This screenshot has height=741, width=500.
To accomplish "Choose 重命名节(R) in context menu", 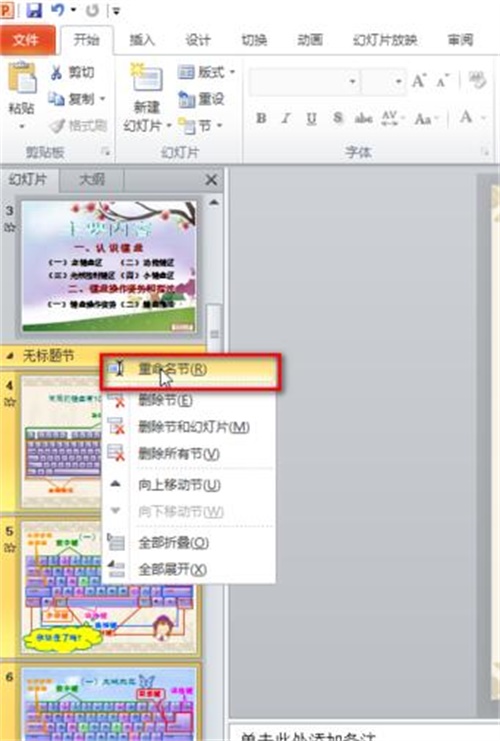I will coord(189,370).
